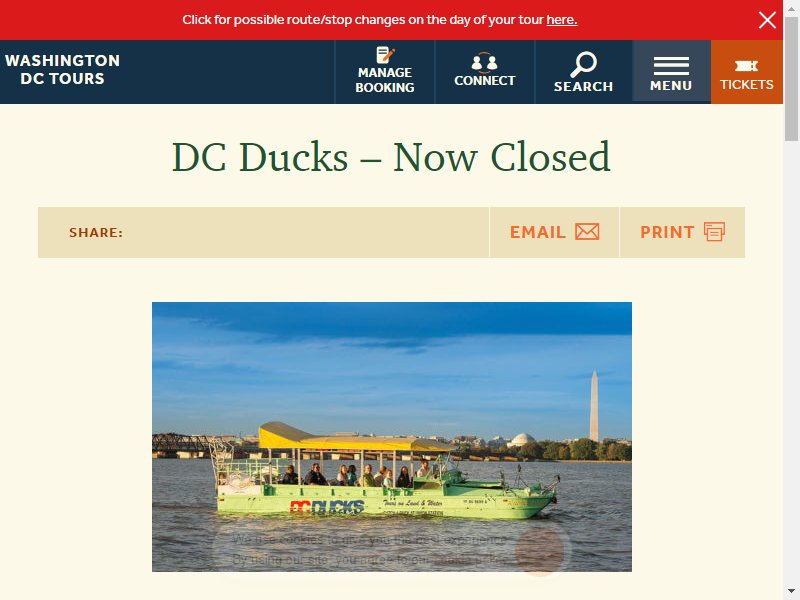Viewport: 800px width, 600px height.
Task: Click the Connect people icon
Action: point(484,63)
